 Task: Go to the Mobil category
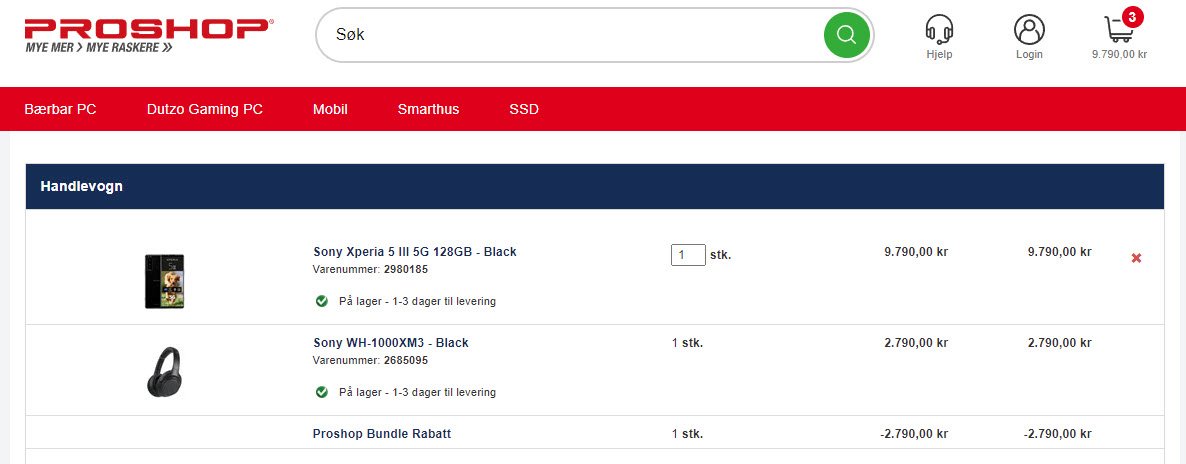coord(331,109)
